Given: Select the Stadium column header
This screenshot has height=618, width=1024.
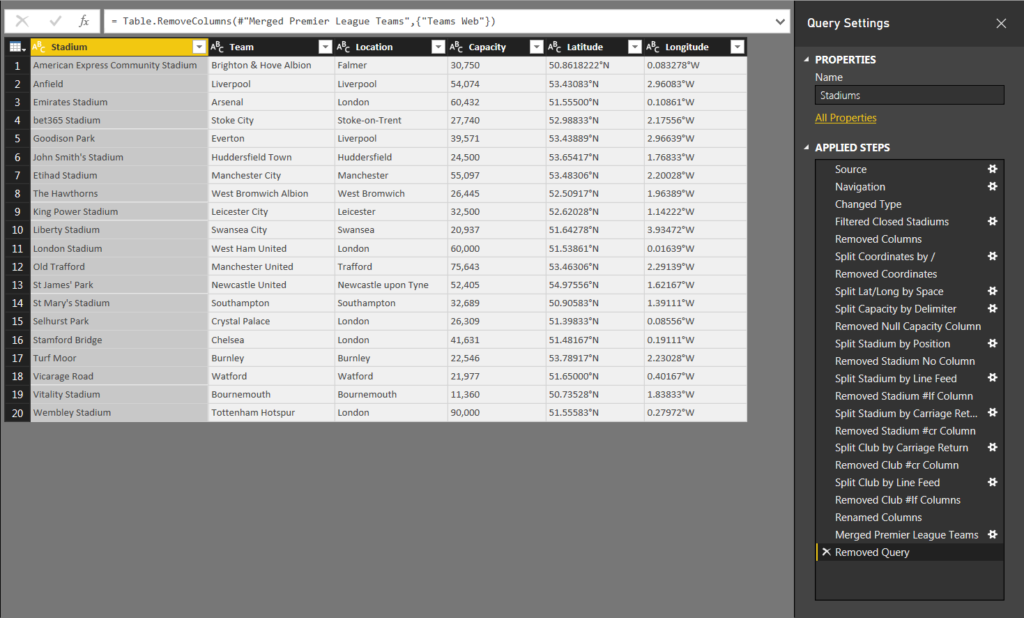Looking at the screenshot, I should coord(119,47).
